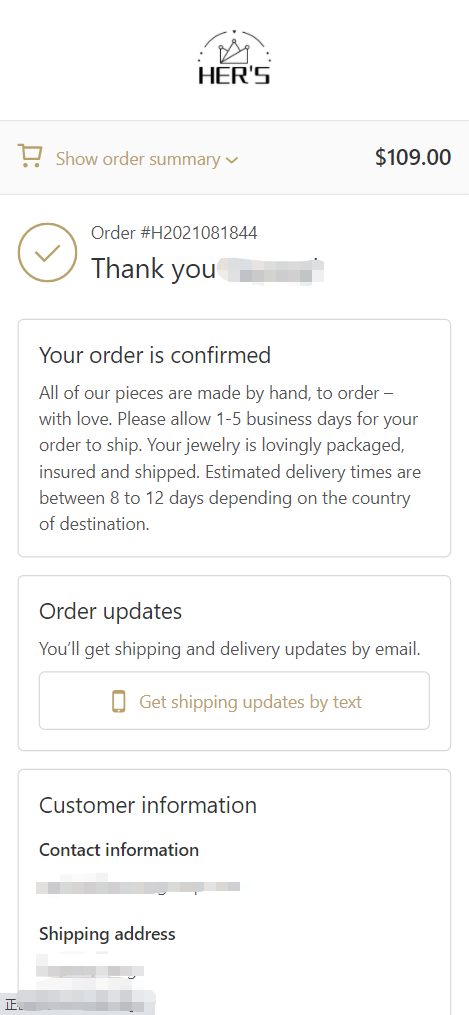Click the Contact information label
The width and height of the screenshot is (469, 1015).
(x=119, y=850)
